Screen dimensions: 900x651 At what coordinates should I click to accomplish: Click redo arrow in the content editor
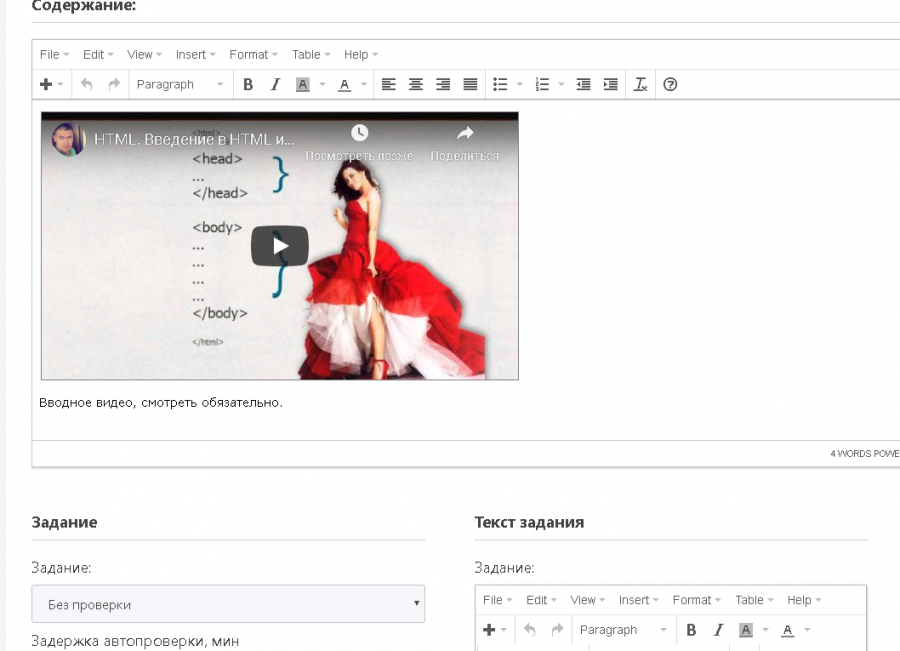tap(114, 85)
